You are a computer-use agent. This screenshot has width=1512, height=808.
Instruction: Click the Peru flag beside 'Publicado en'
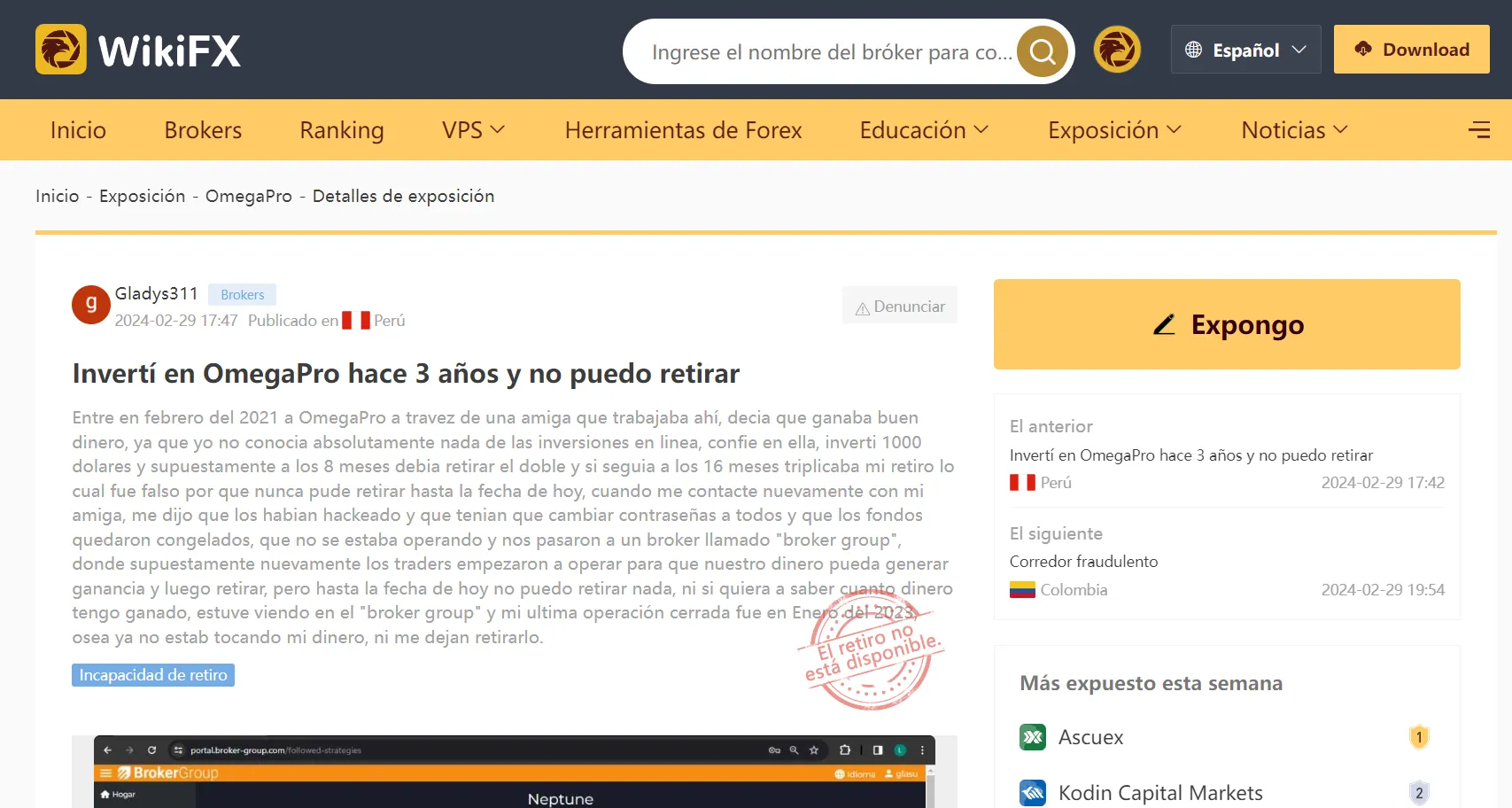coord(356,321)
